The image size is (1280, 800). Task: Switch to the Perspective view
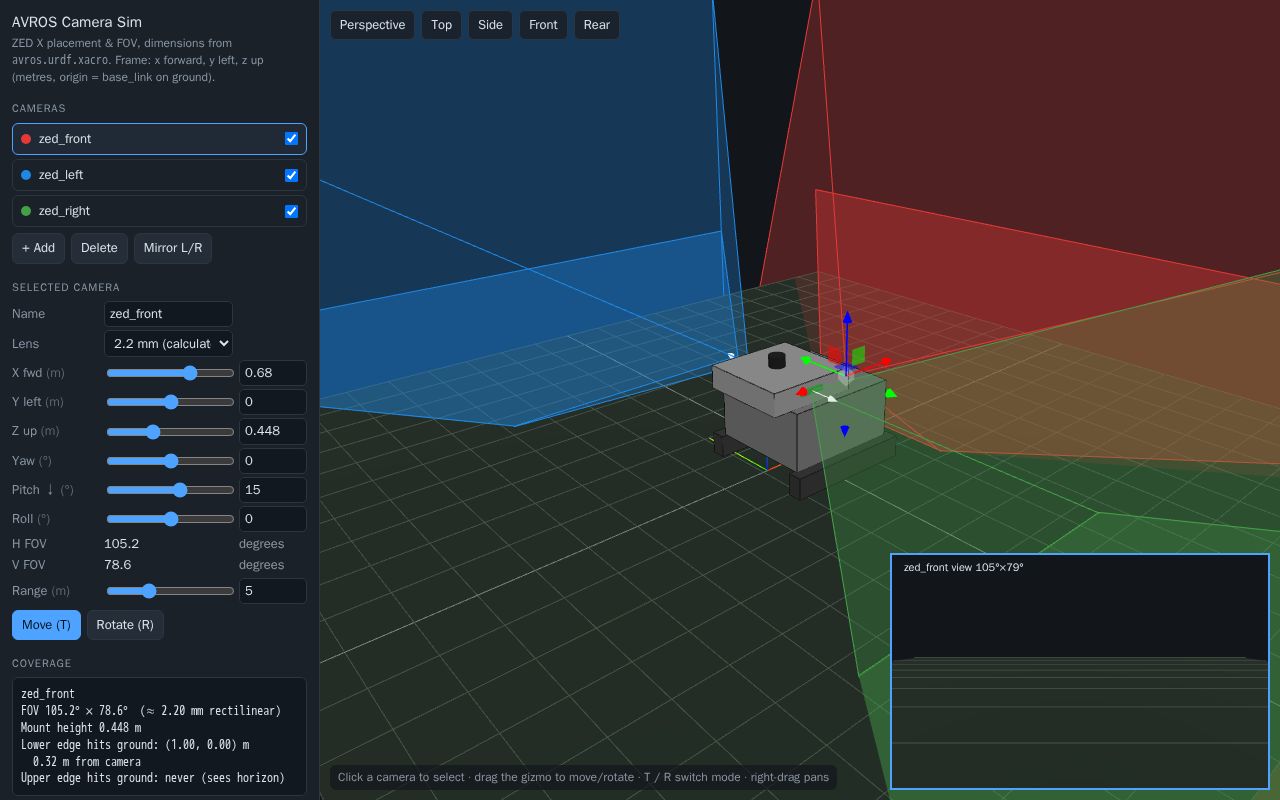(x=372, y=25)
